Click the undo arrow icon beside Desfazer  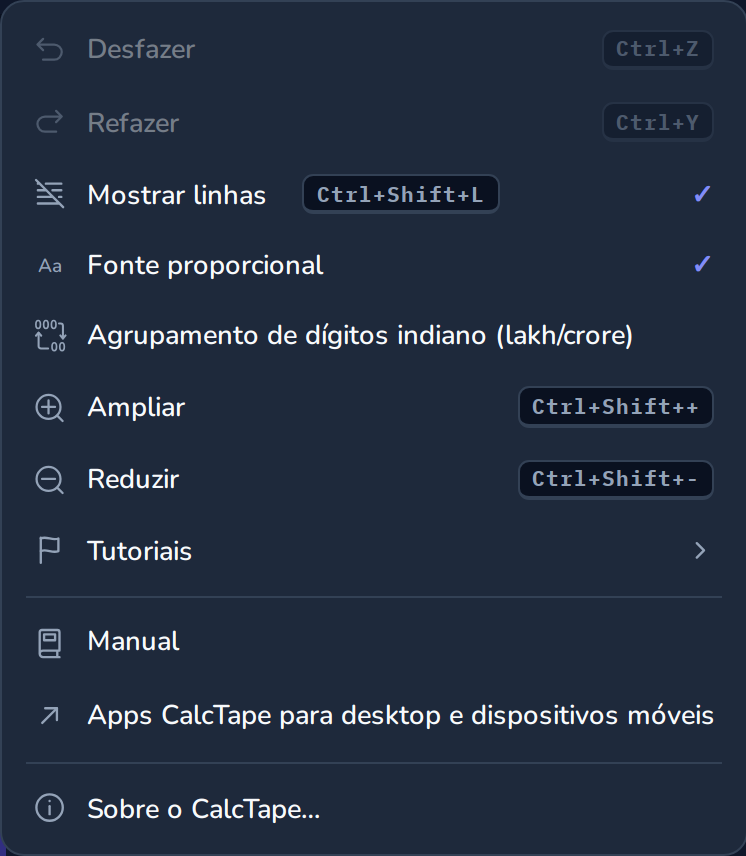coord(50,50)
